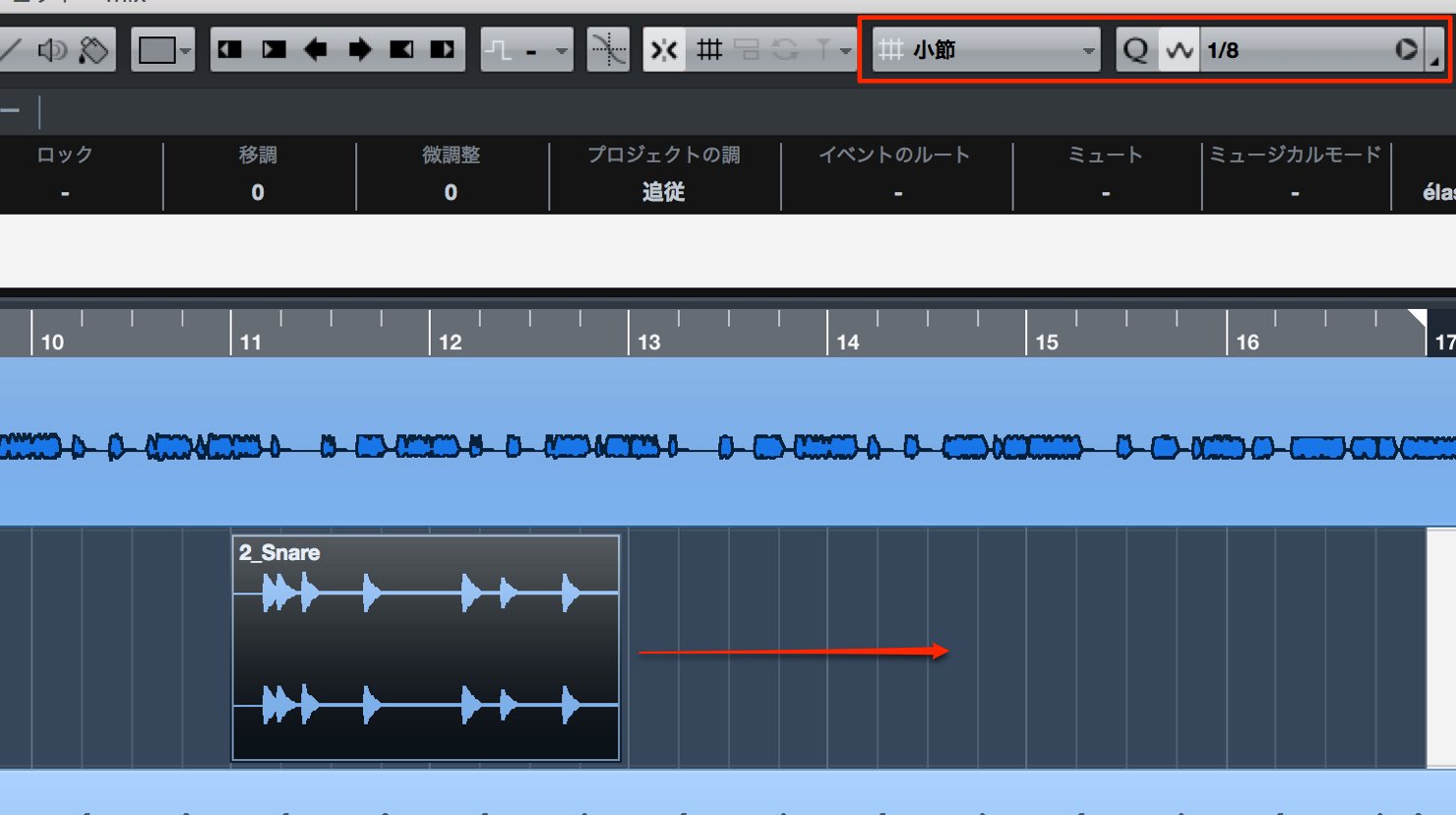Screen dimensions: 1456x815
Task: Click 追従 under プロジェクトの調
Action: point(663,192)
